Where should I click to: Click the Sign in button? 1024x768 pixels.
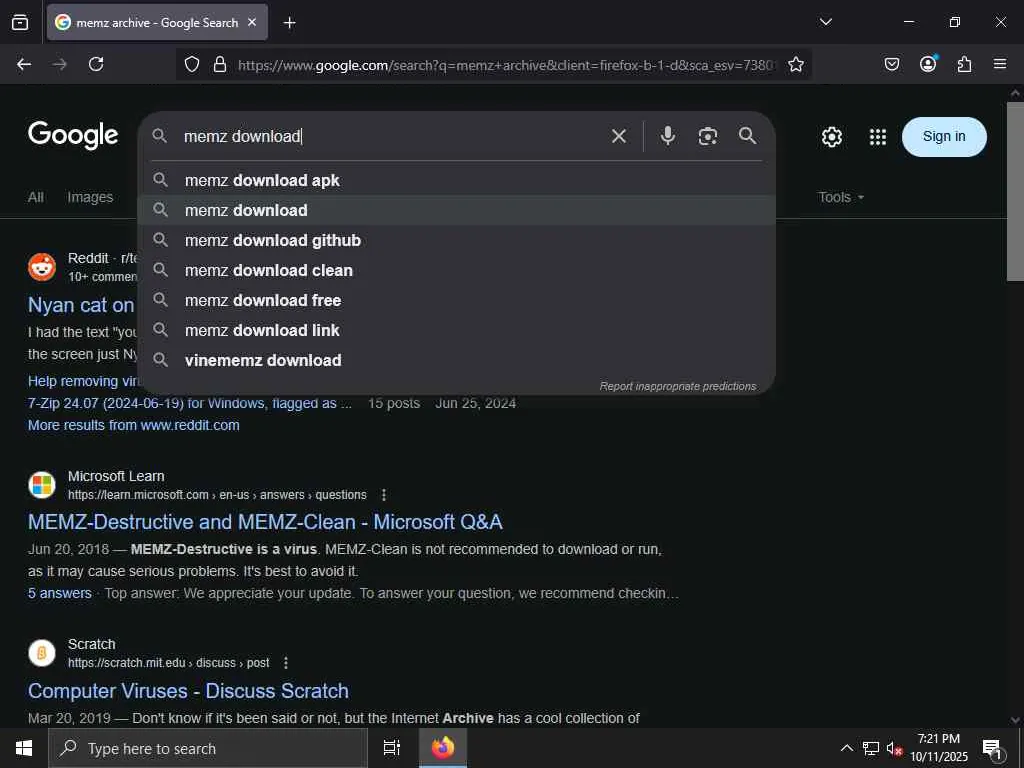click(x=944, y=136)
